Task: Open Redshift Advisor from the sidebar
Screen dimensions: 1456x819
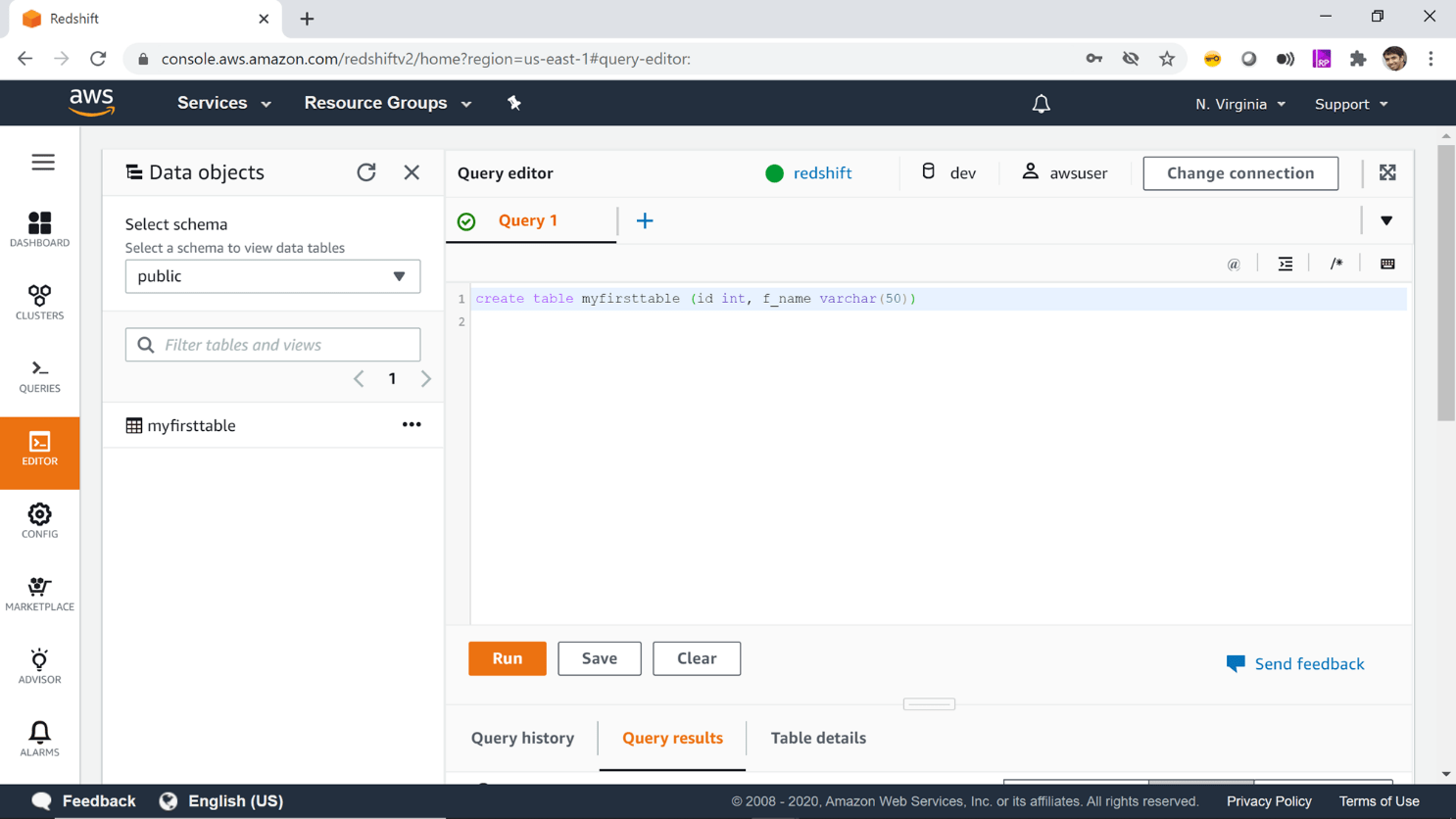Action: (x=39, y=667)
